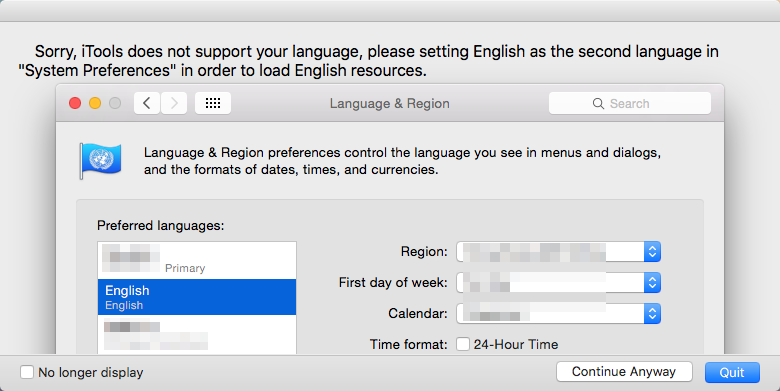This screenshot has height=391, width=780.
Task: Click the yellow minimize window button
Action: [95, 103]
